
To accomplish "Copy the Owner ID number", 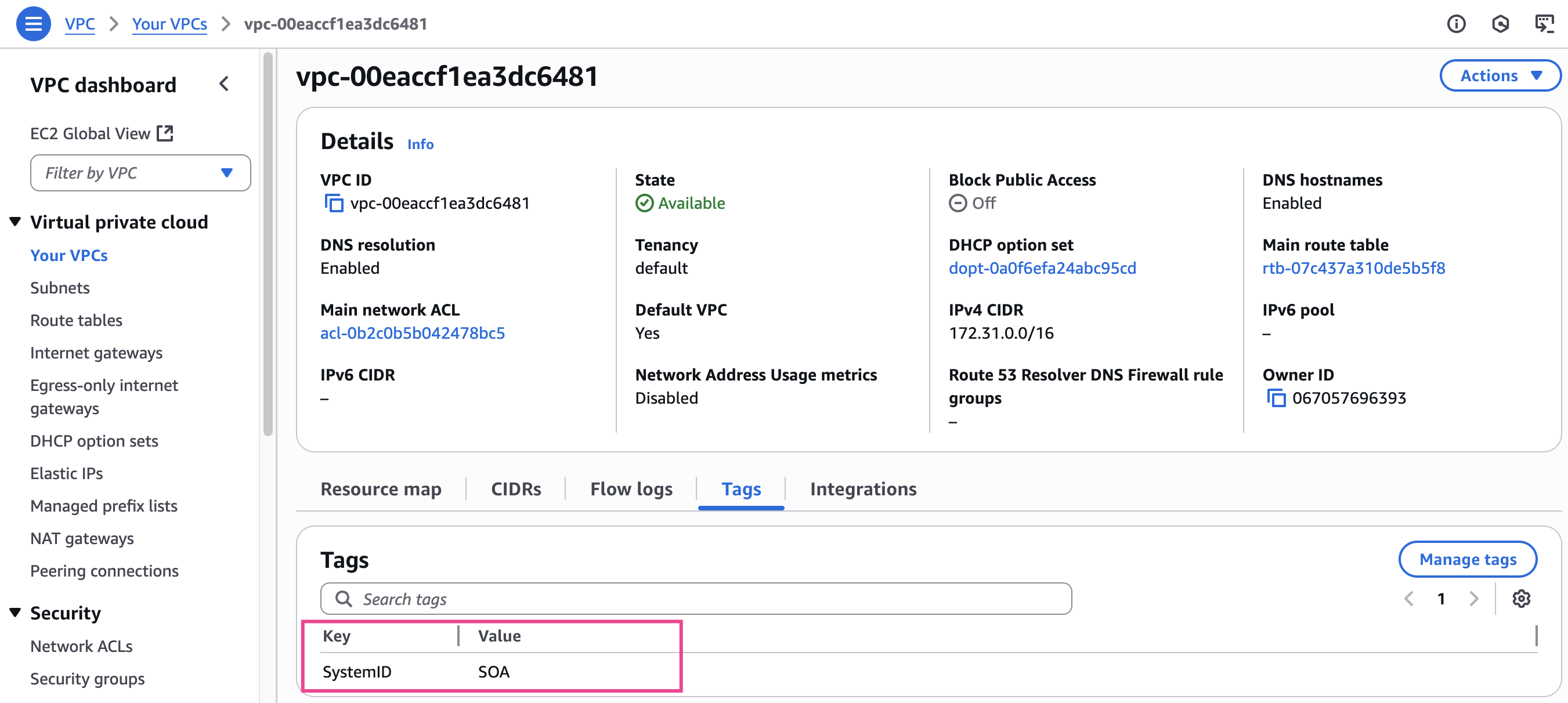I will (1276, 398).
